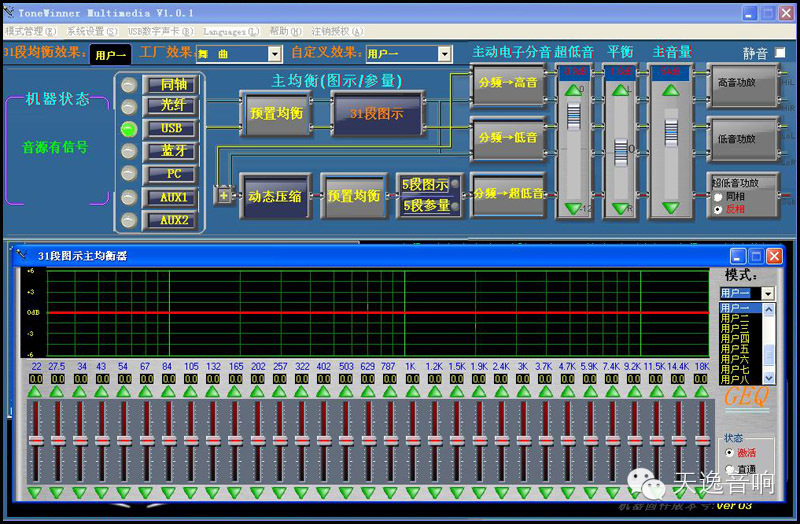800x524 pixels.
Task: Select the 蓝牙 Bluetooth input button
Action: click(x=171, y=151)
